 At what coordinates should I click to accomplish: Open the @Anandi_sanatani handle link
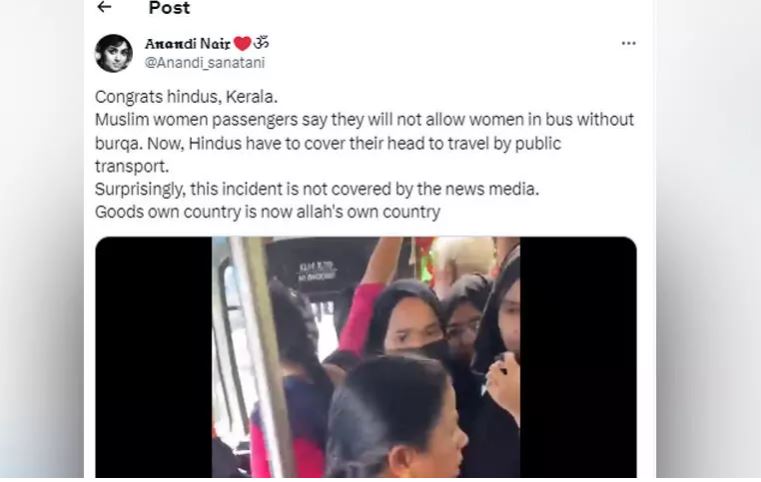205,63
